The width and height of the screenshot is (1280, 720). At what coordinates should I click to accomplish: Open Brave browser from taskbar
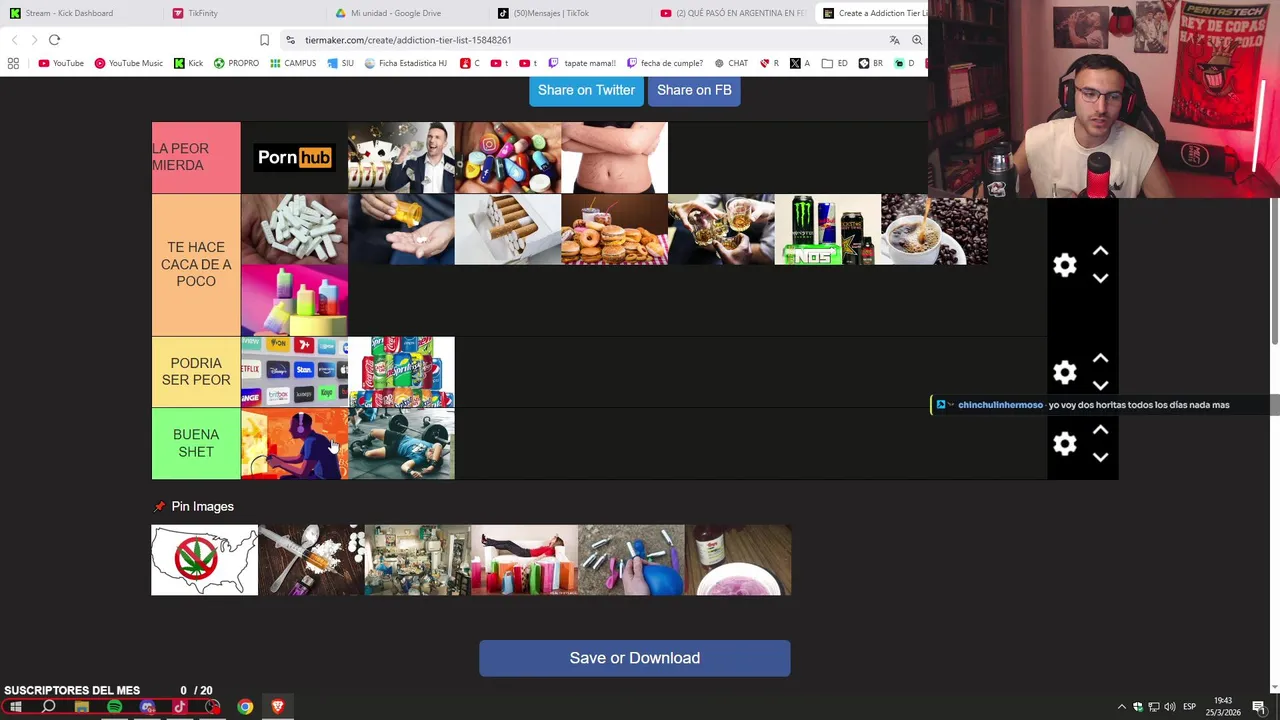point(278,707)
